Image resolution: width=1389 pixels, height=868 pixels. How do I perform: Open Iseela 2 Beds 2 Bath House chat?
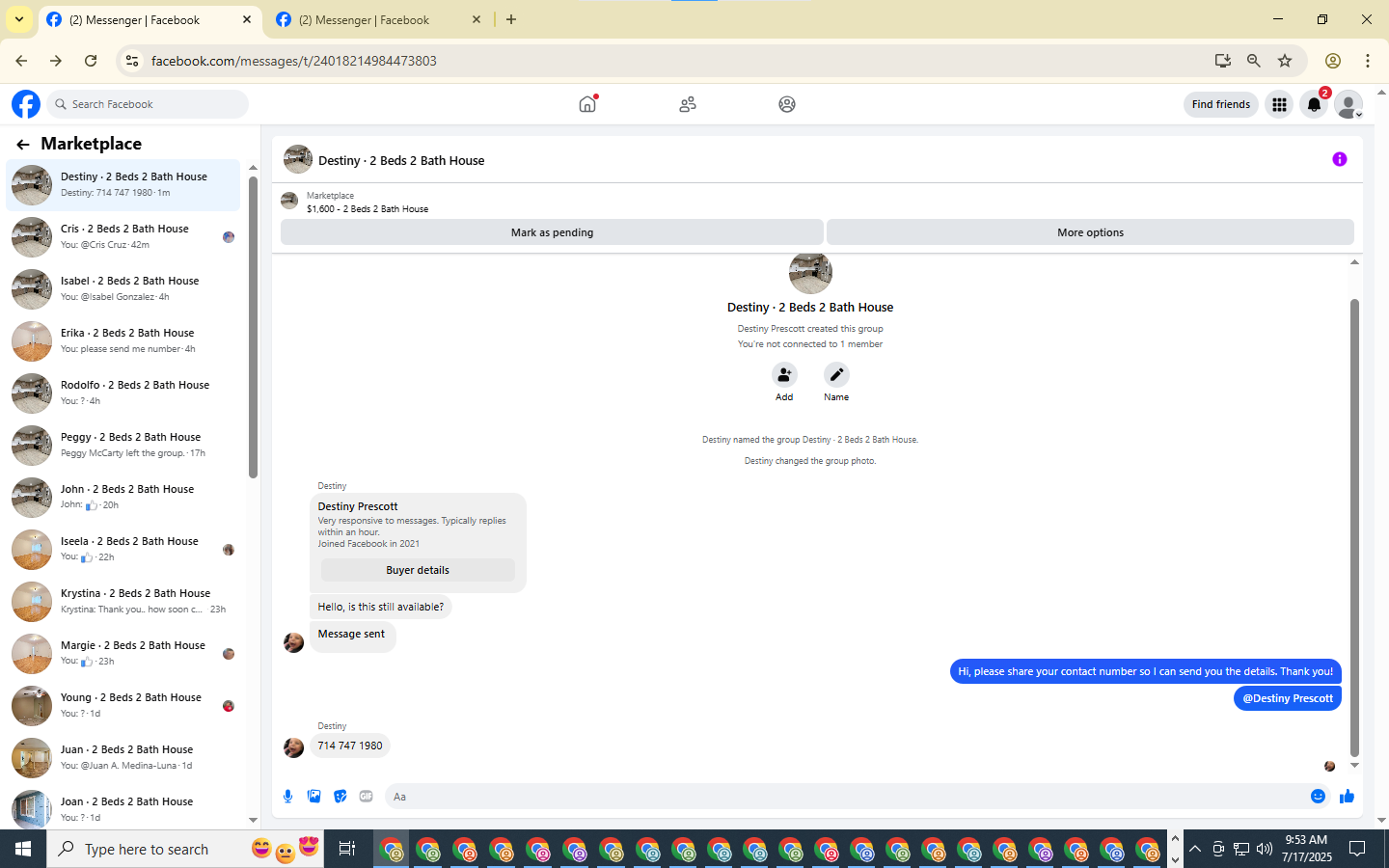123,550
